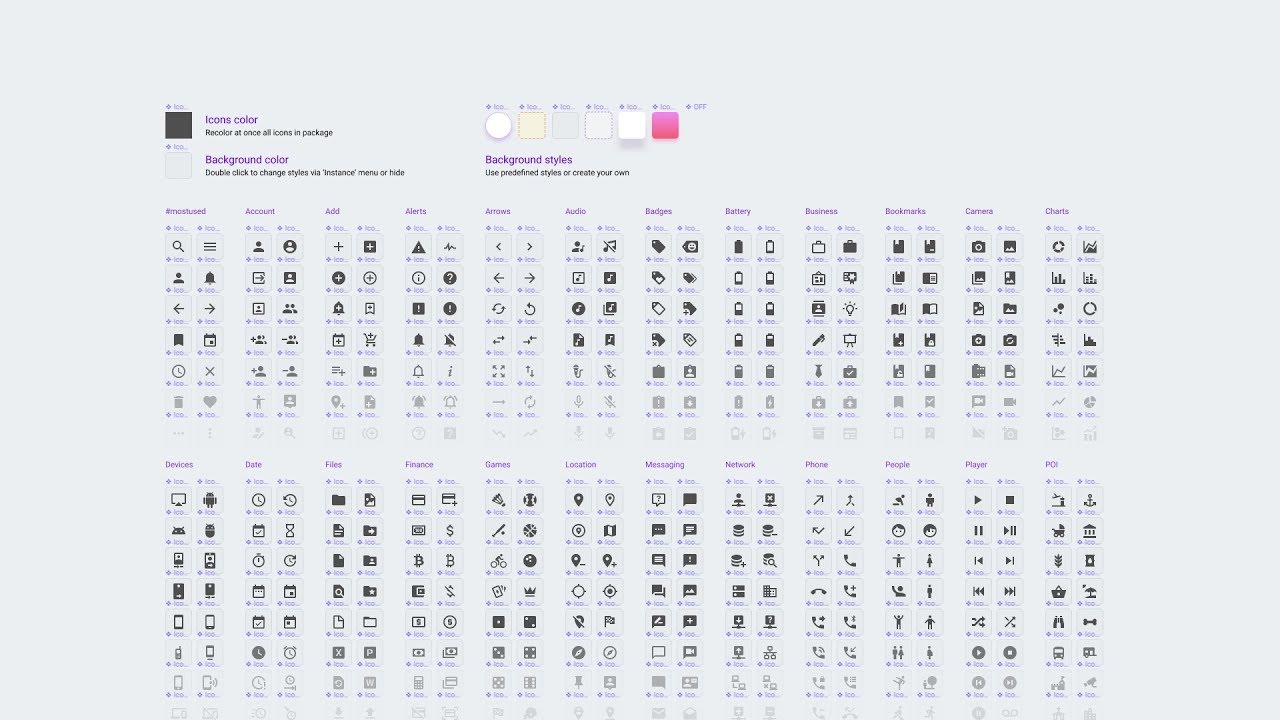
Task: Click the skip-next icon under Player
Action: pyautogui.click(x=1010, y=560)
